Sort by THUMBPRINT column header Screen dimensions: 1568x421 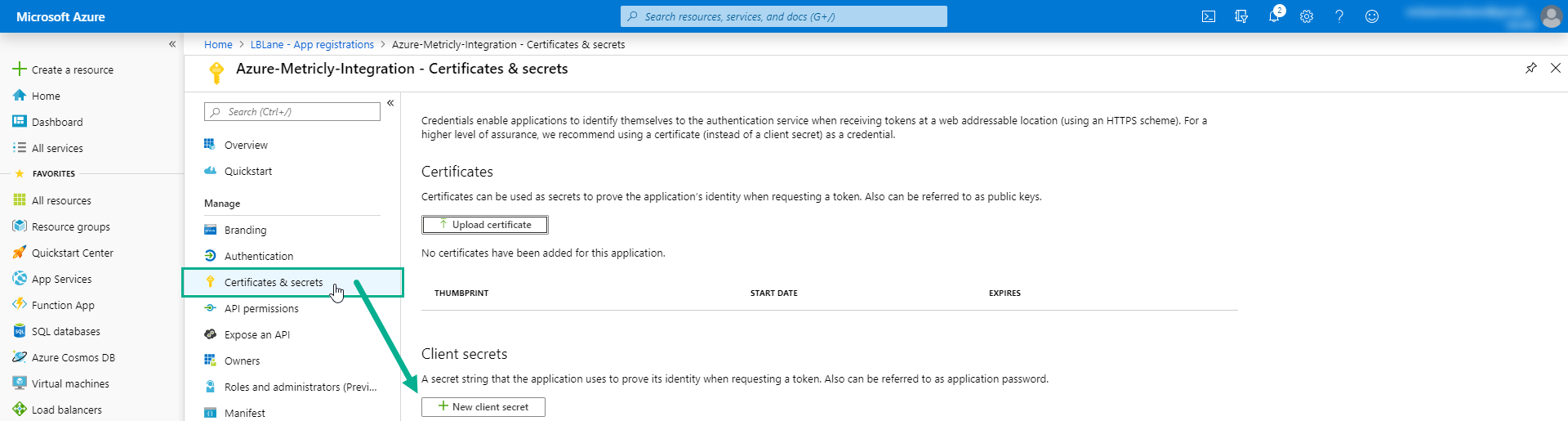(x=461, y=293)
